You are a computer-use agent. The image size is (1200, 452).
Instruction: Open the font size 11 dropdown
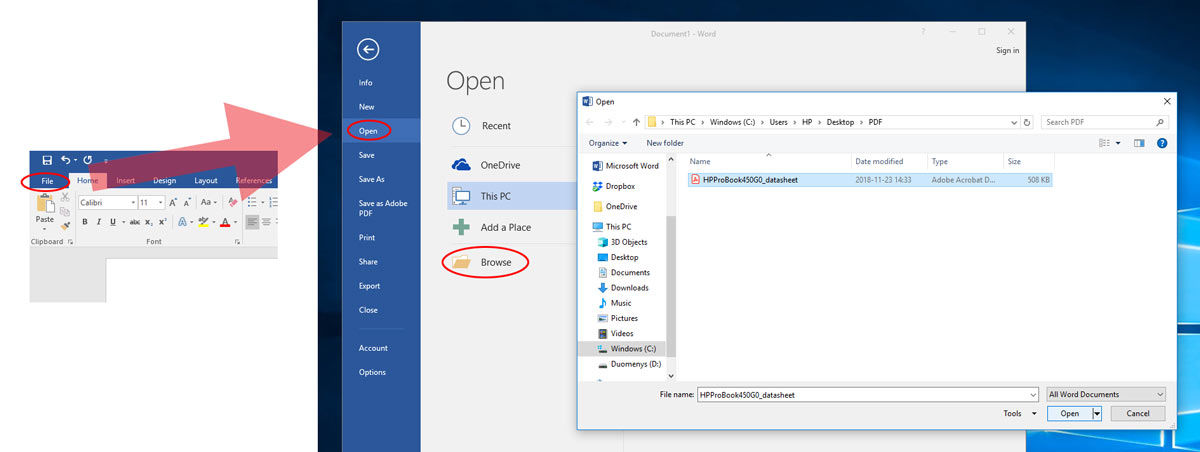[160, 202]
